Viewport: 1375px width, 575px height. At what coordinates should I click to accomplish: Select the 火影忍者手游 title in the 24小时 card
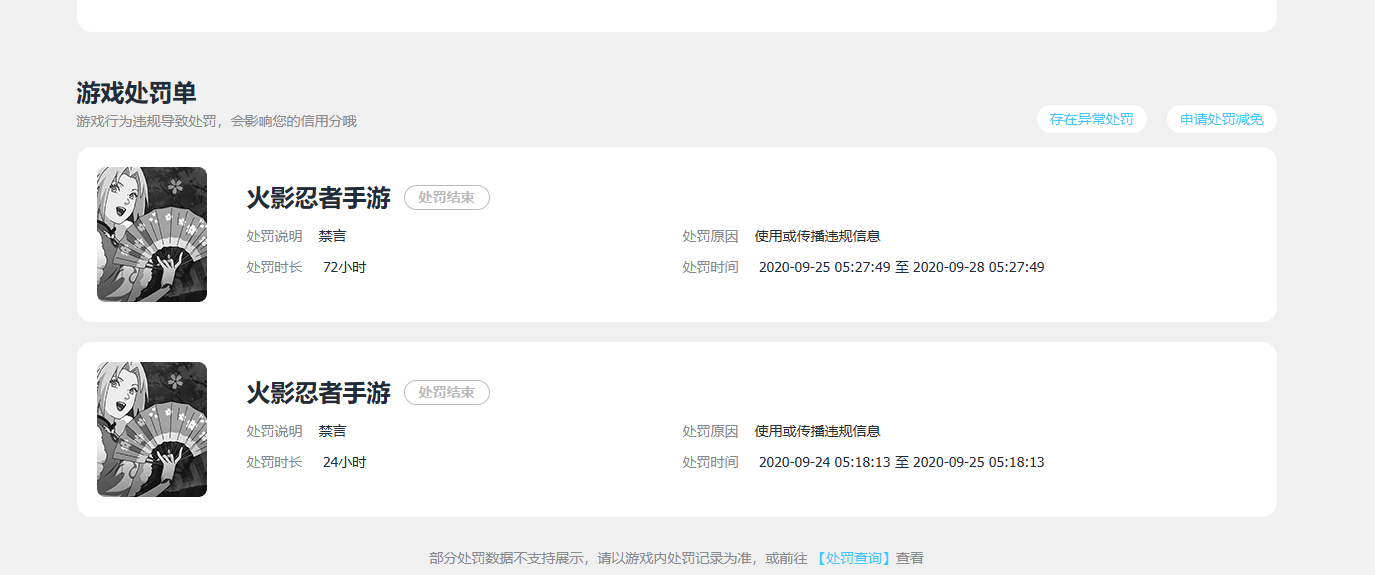click(x=318, y=393)
